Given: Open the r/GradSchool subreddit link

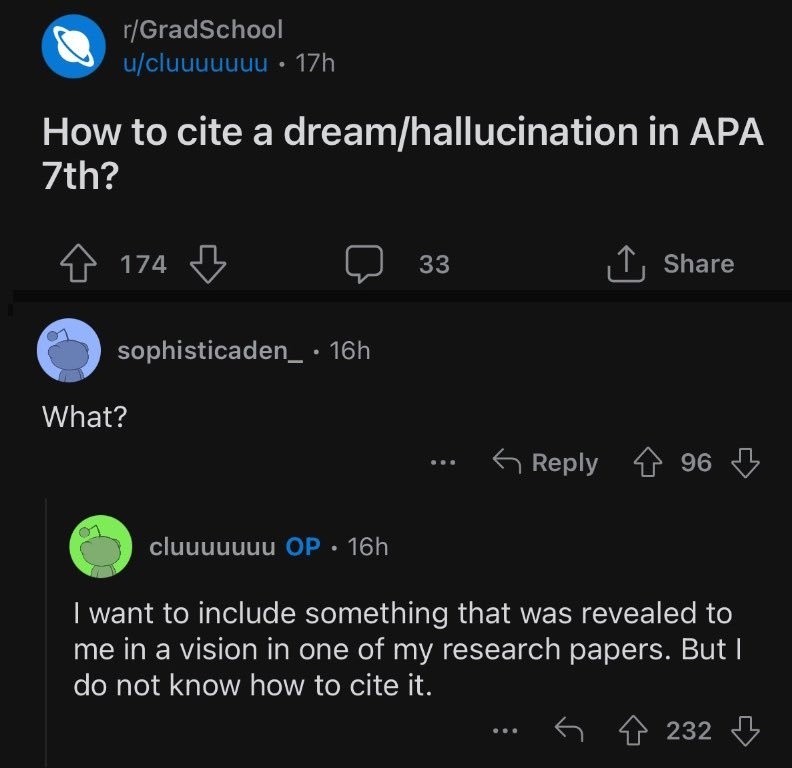Looking at the screenshot, I should [x=203, y=30].
